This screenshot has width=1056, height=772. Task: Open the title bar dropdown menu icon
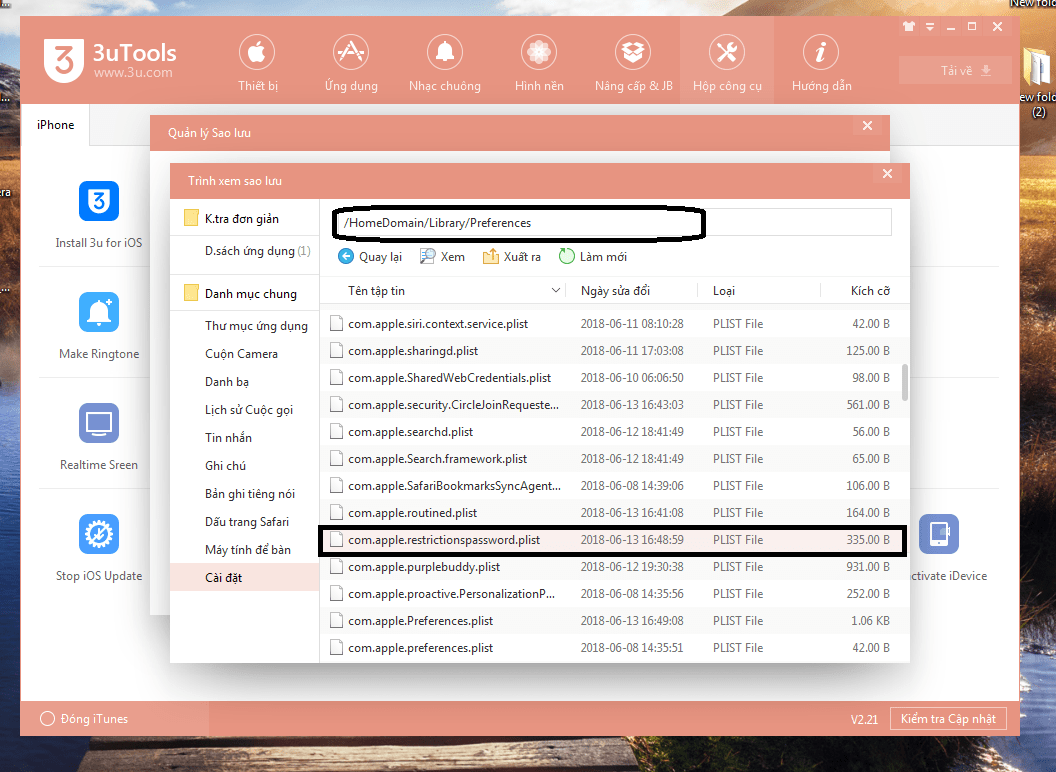930,27
